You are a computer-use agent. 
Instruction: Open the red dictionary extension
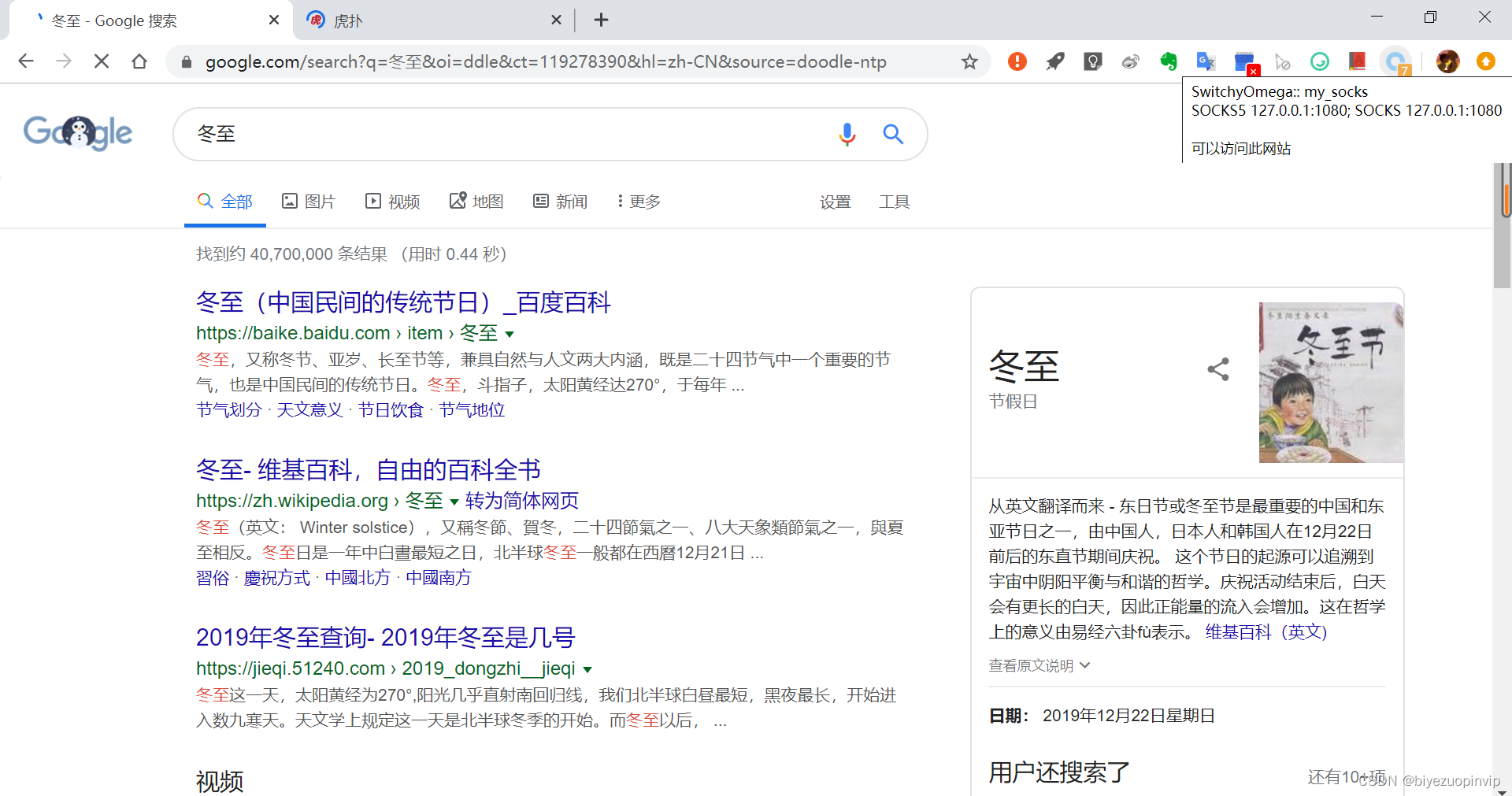tap(1358, 61)
